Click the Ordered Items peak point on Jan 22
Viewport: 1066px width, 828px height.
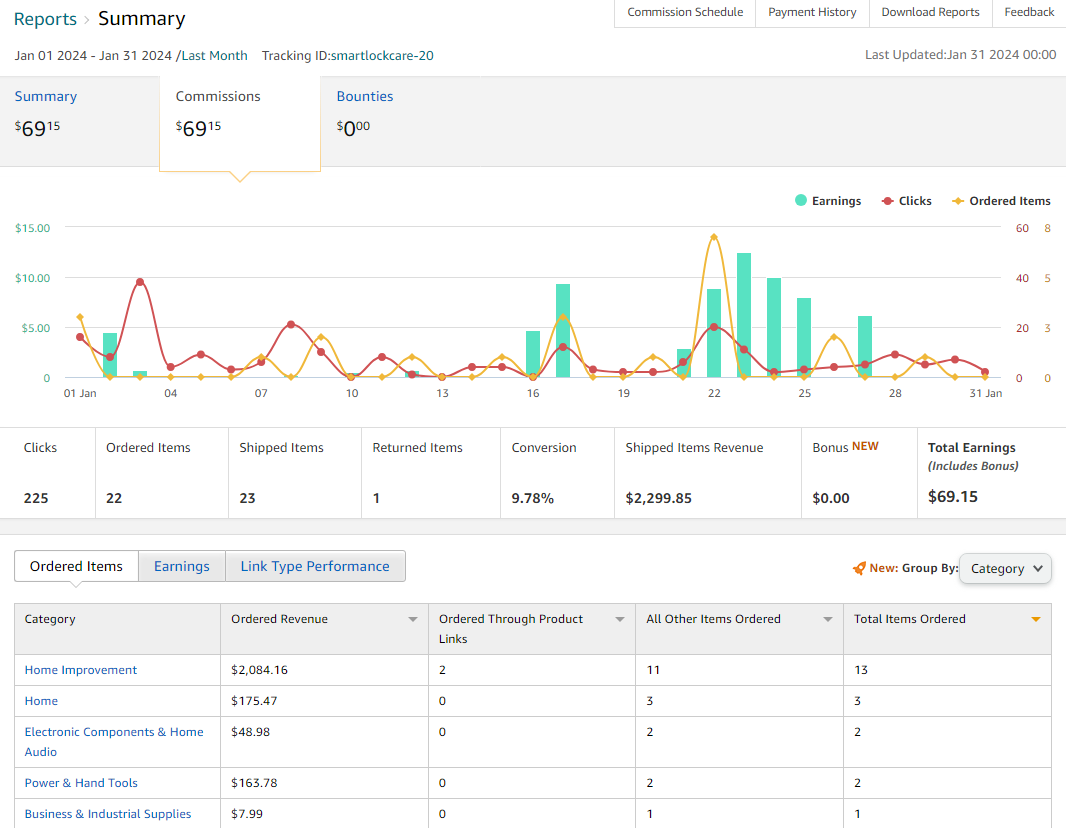(714, 237)
